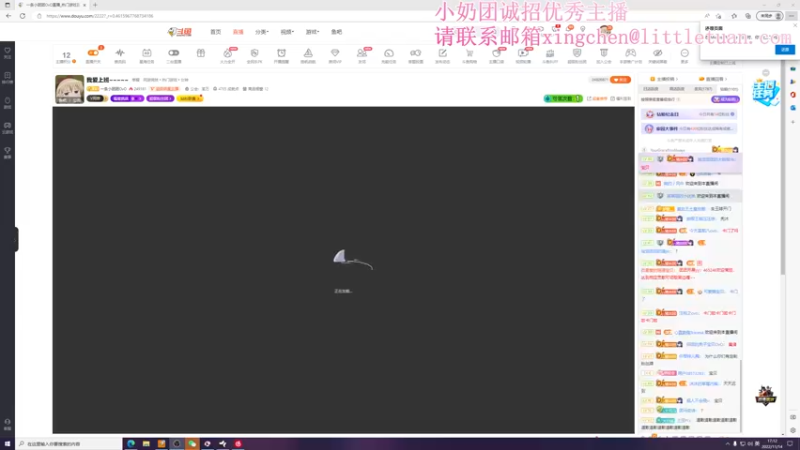
Task: Open the video play icon with badge
Action: tap(523, 53)
